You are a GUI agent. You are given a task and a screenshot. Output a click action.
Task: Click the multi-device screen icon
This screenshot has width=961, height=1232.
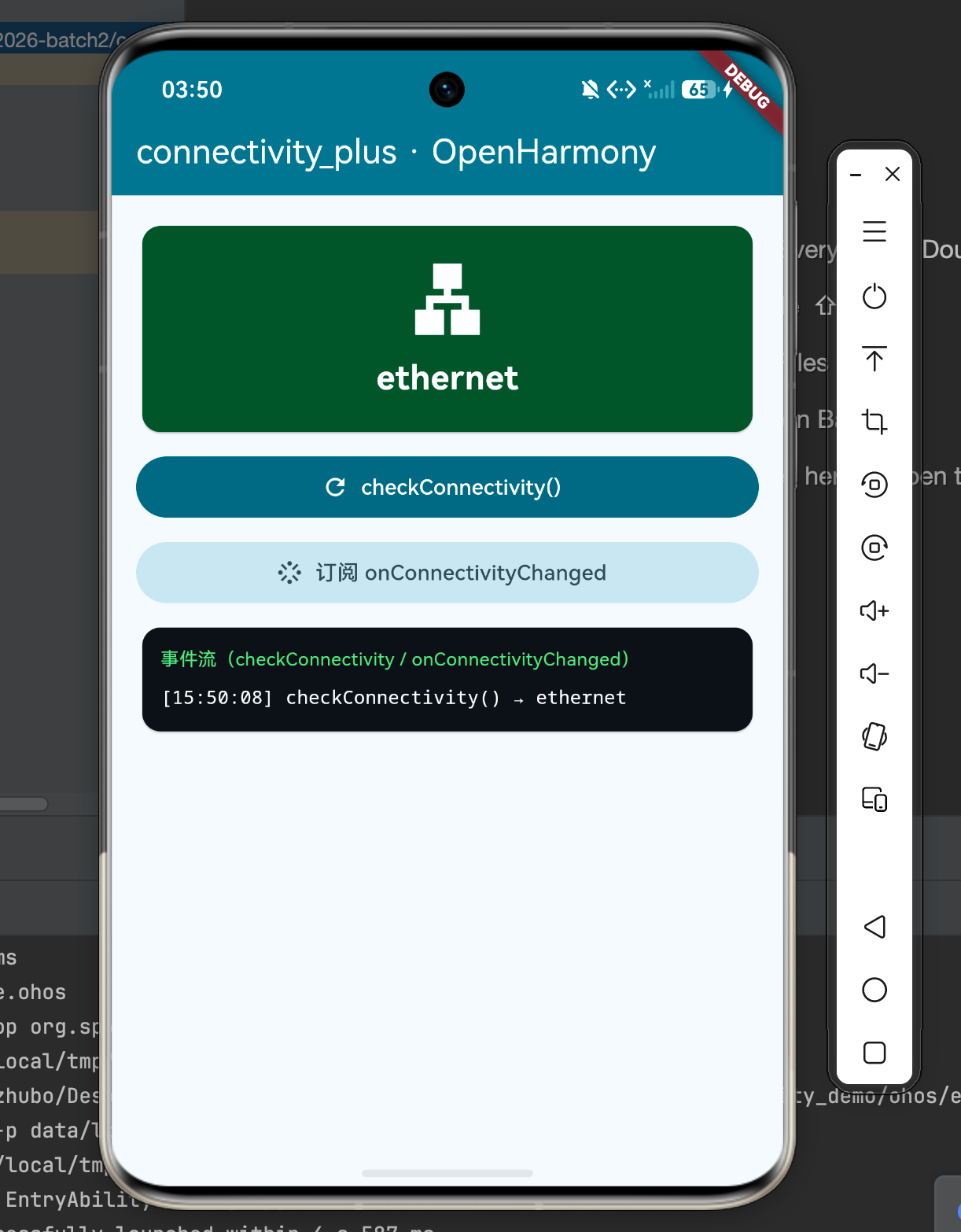[874, 799]
